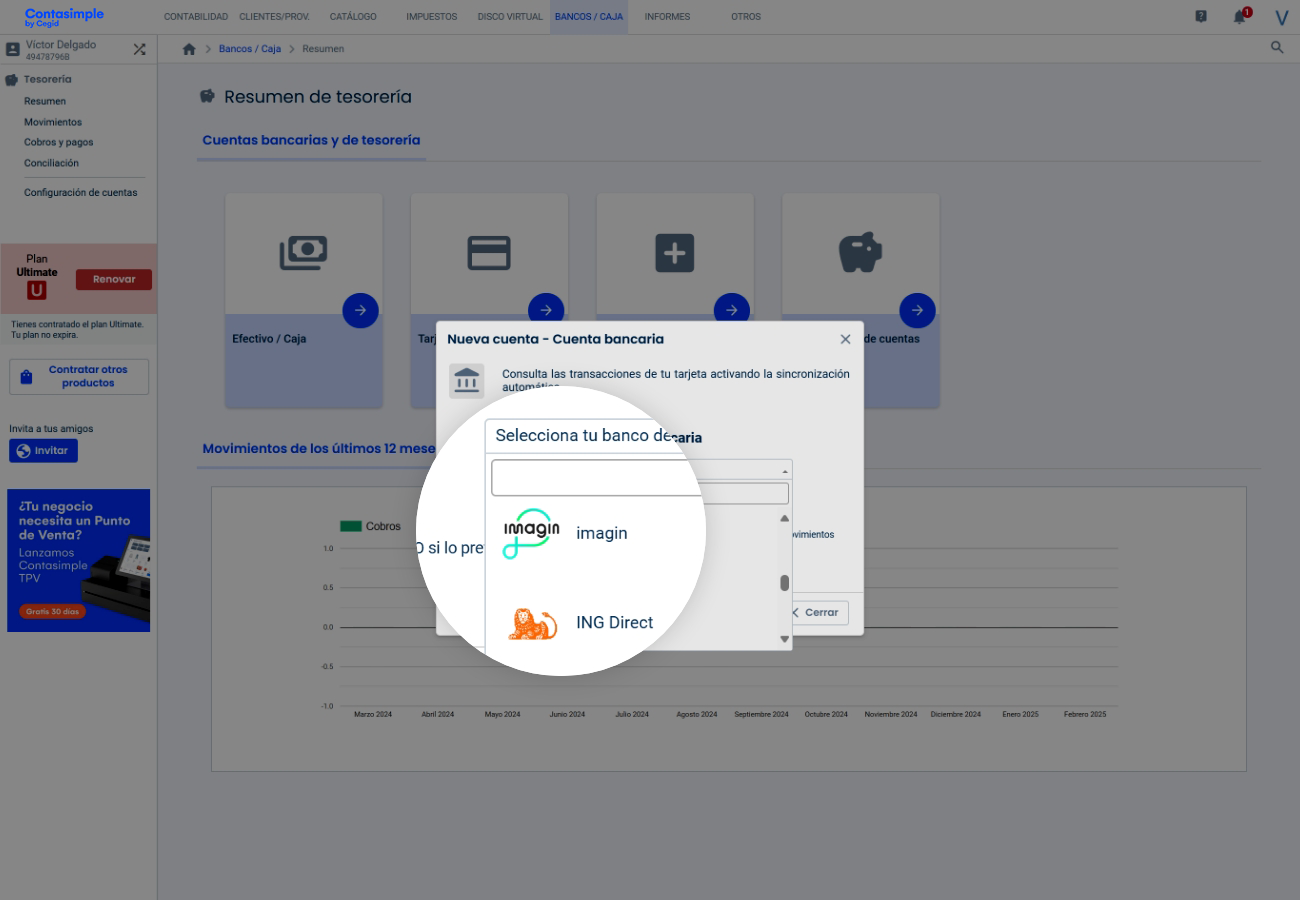Click the piggy bank icon account card

[860, 253]
